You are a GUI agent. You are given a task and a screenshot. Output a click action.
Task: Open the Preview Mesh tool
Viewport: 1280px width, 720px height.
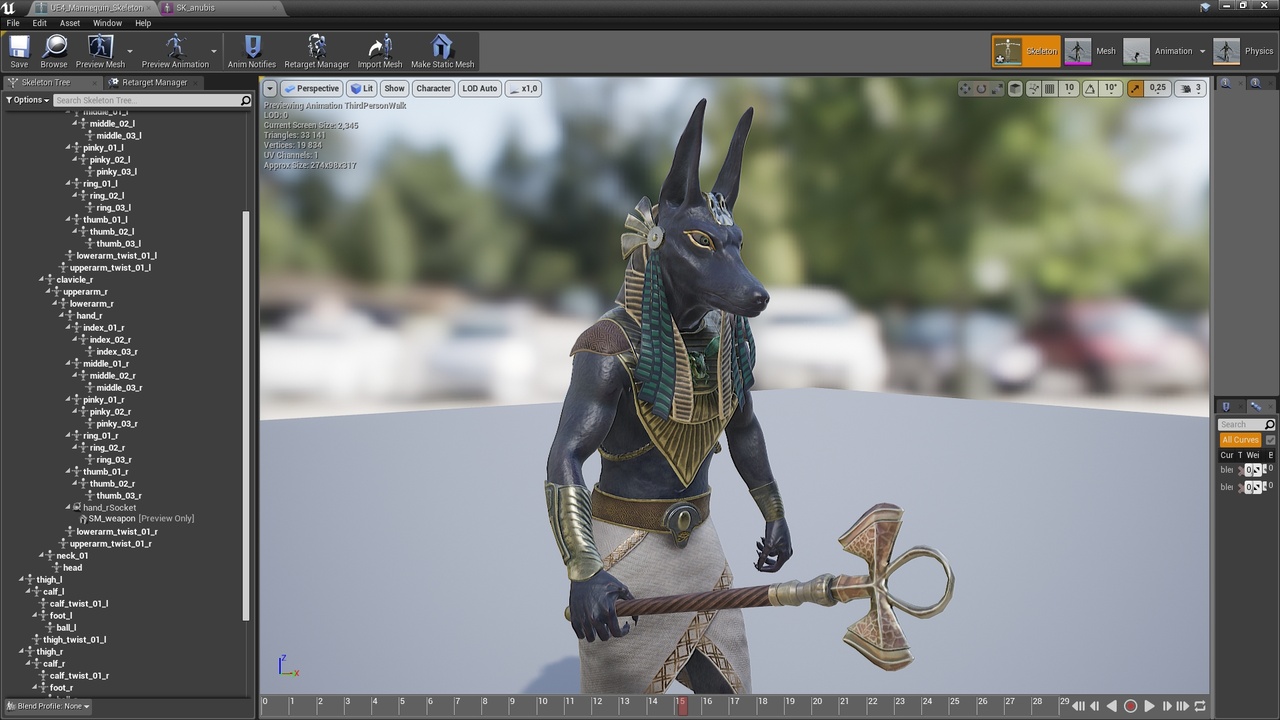[100, 51]
